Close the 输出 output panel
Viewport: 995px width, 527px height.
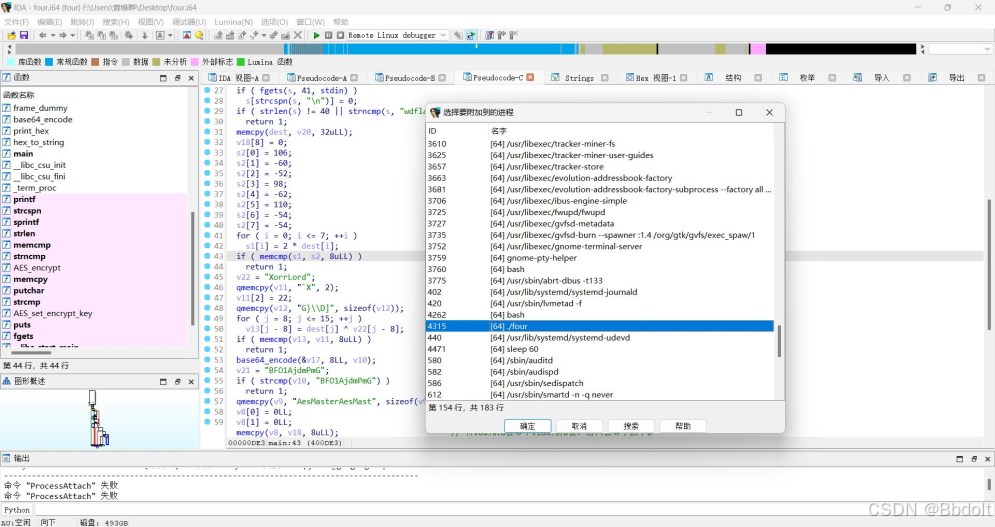coord(987,458)
